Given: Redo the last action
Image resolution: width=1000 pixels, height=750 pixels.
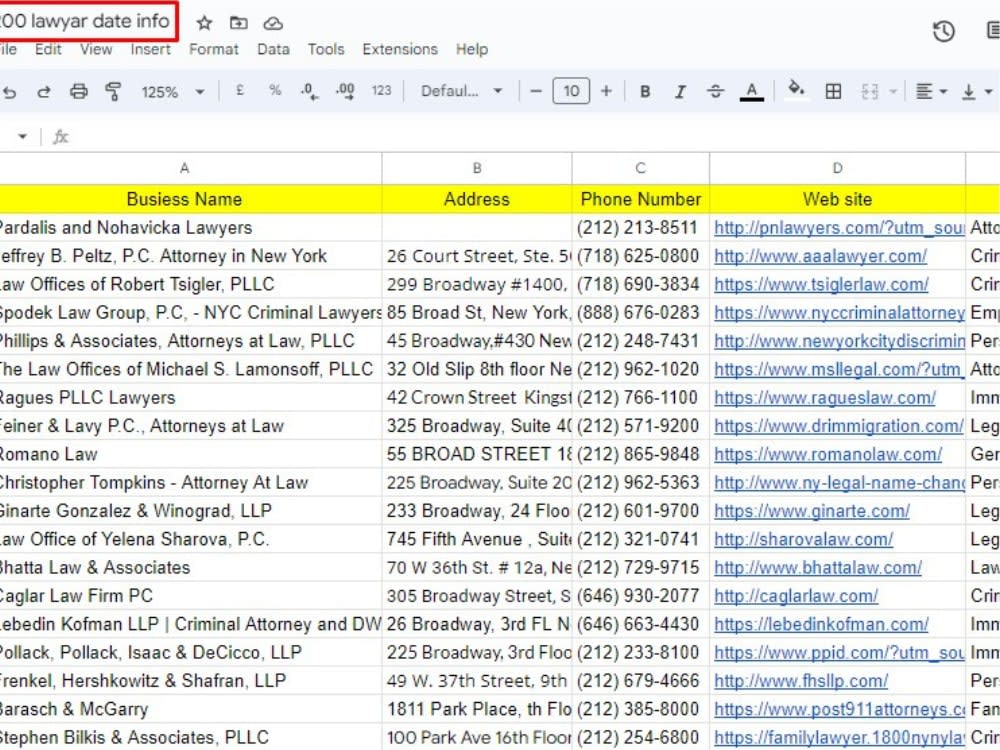Looking at the screenshot, I should [43, 92].
